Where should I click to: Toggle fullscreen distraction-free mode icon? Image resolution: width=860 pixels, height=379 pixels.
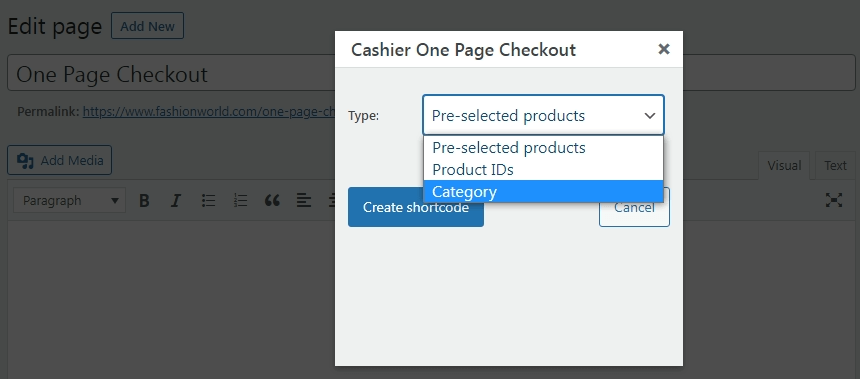click(x=834, y=200)
